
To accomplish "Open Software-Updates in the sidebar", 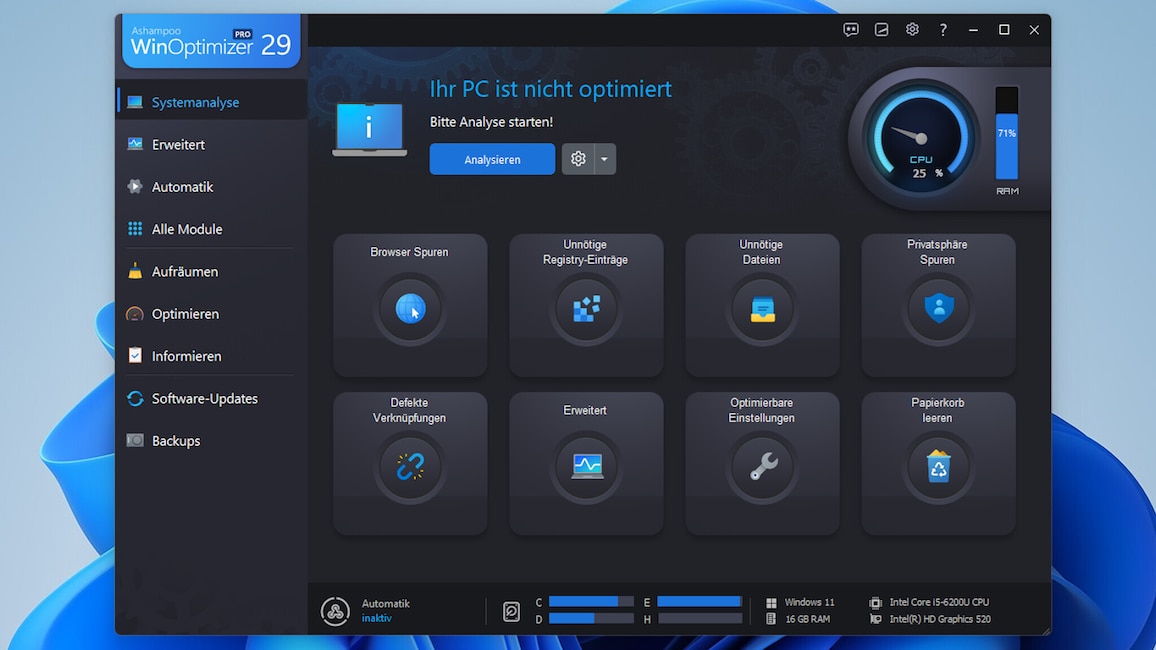I will tap(212, 399).
